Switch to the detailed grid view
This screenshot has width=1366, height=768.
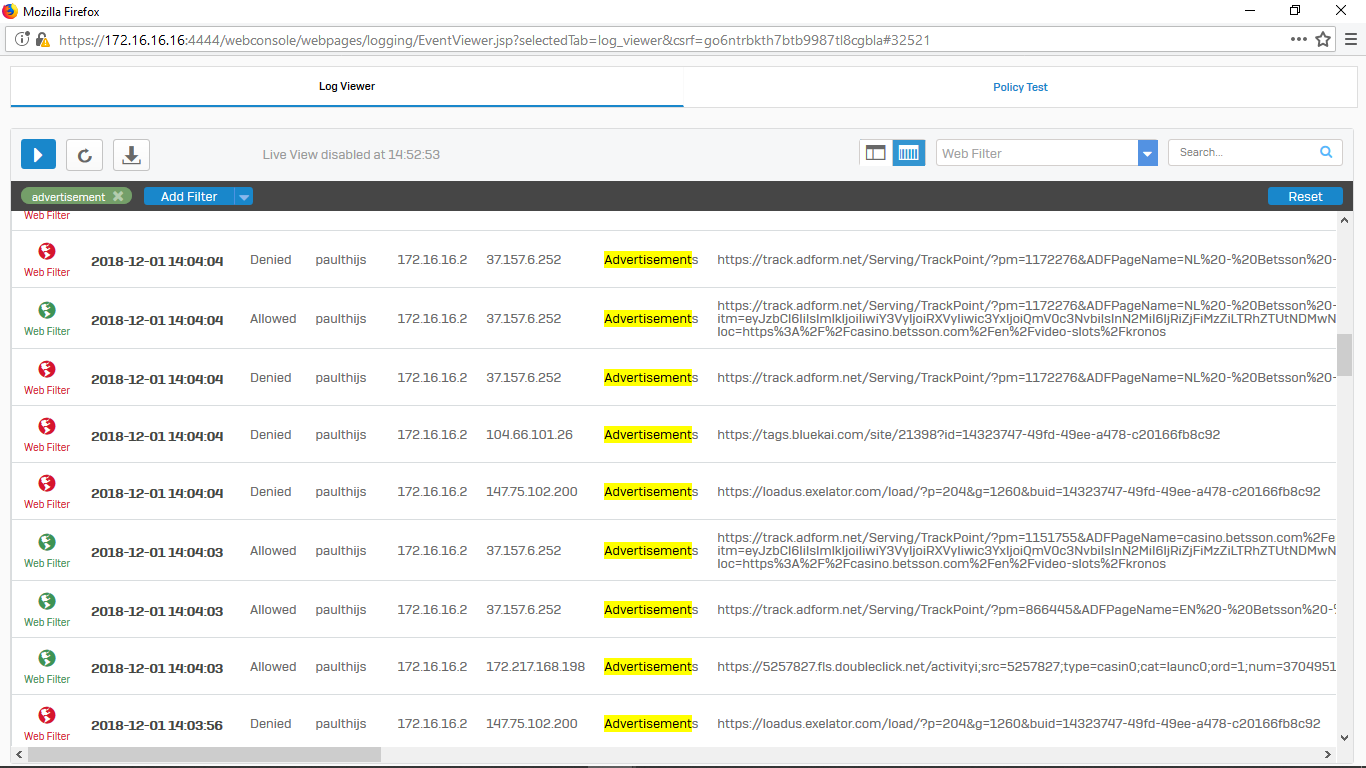908,153
